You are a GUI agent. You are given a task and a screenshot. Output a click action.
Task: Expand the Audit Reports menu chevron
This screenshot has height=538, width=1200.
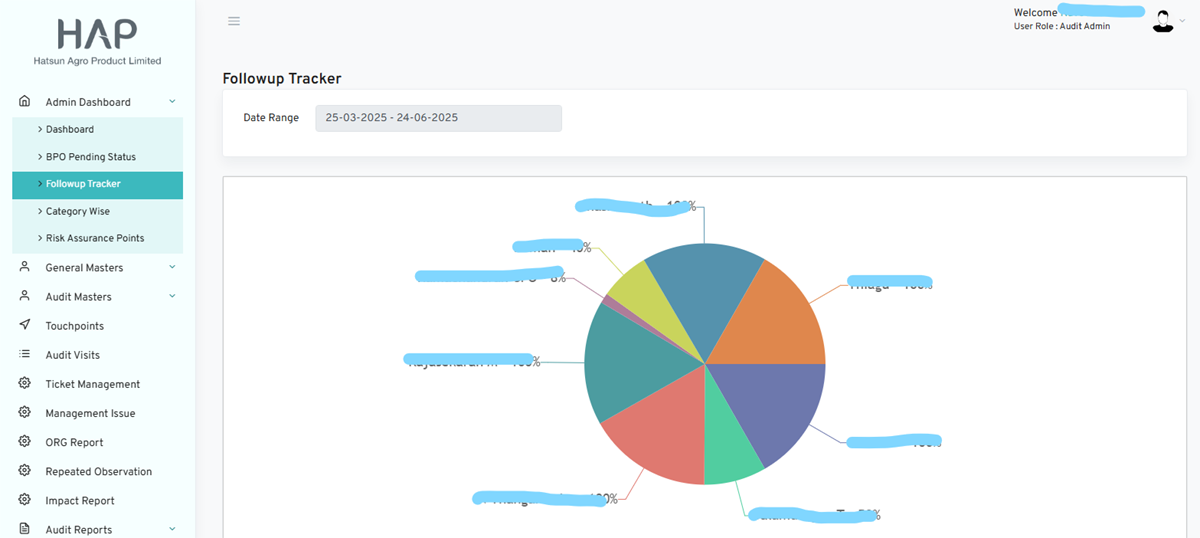coord(172,529)
